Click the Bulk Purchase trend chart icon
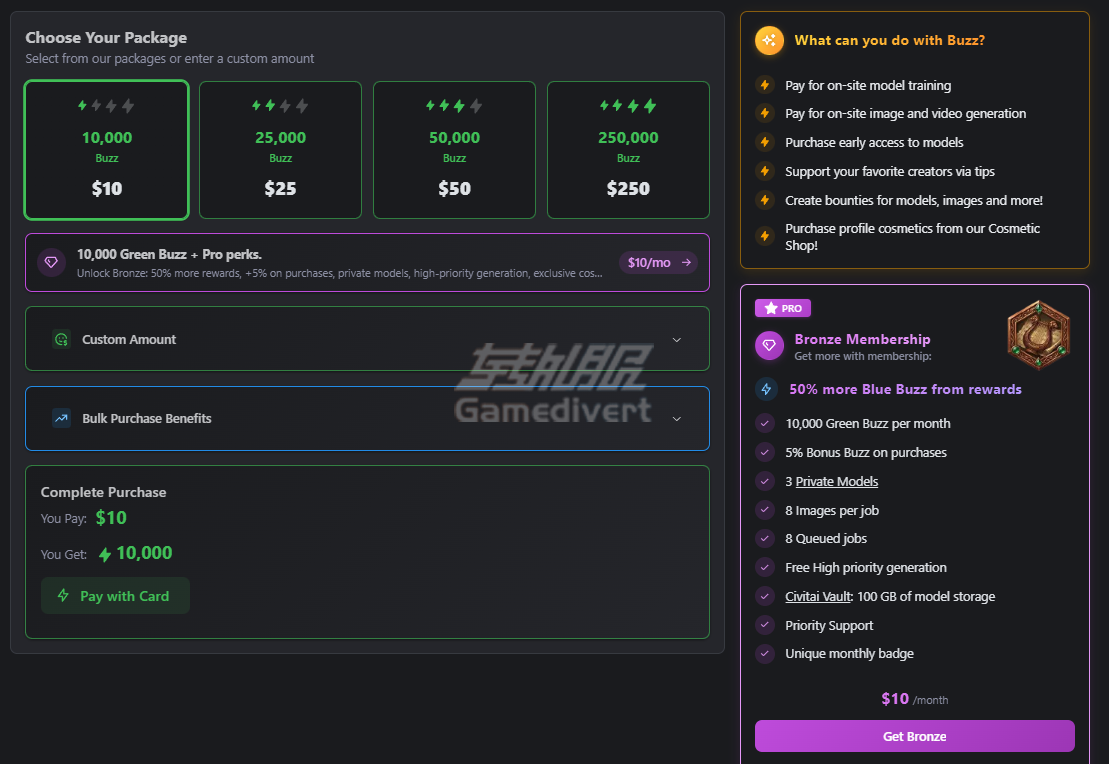The height and width of the screenshot is (764, 1109). [62, 418]
